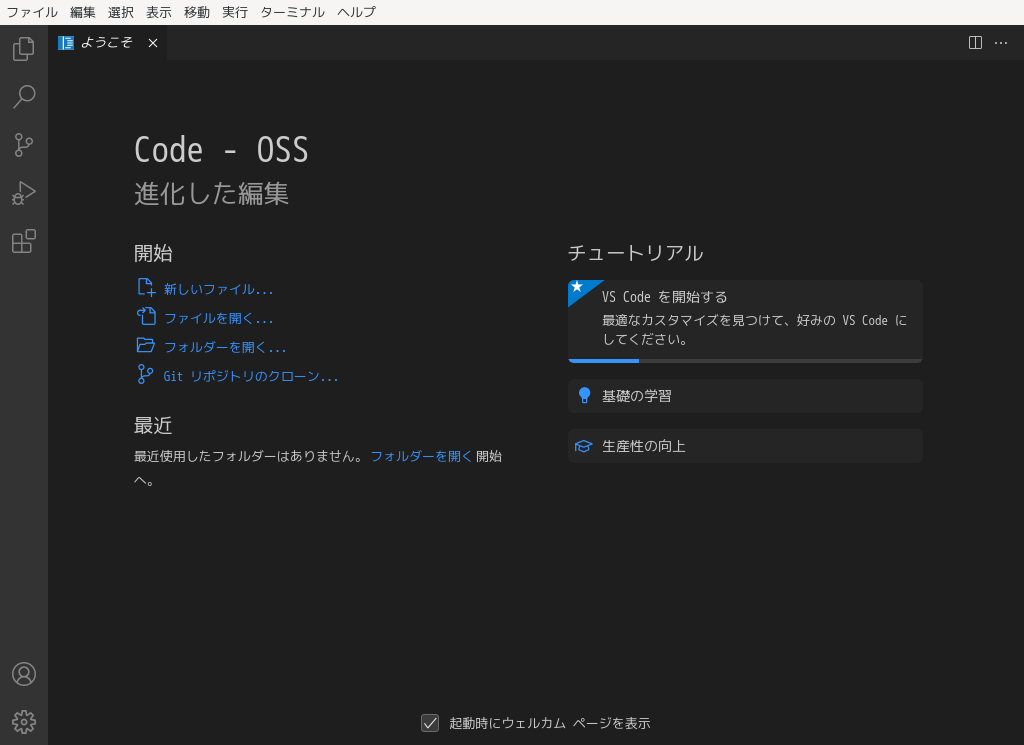
Task: Open the 選択 menu
Action: click(x=121, y=12)
